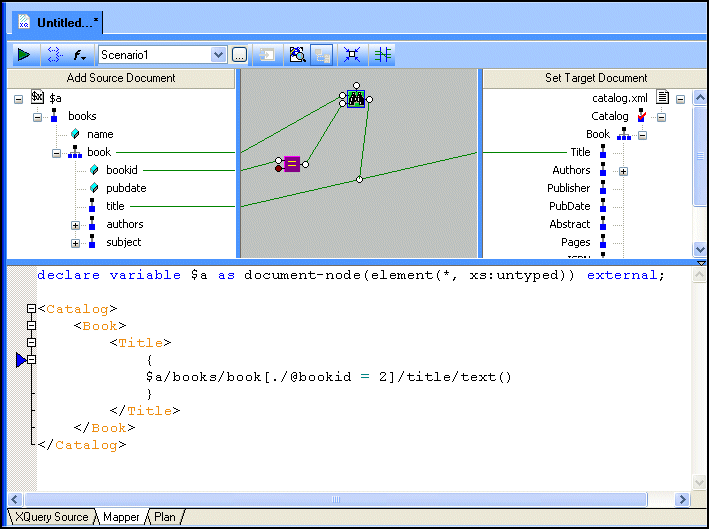Screen dimensions: 709x529
Task: Expand the subject node in source tree
Action: [x=75, y=243]
